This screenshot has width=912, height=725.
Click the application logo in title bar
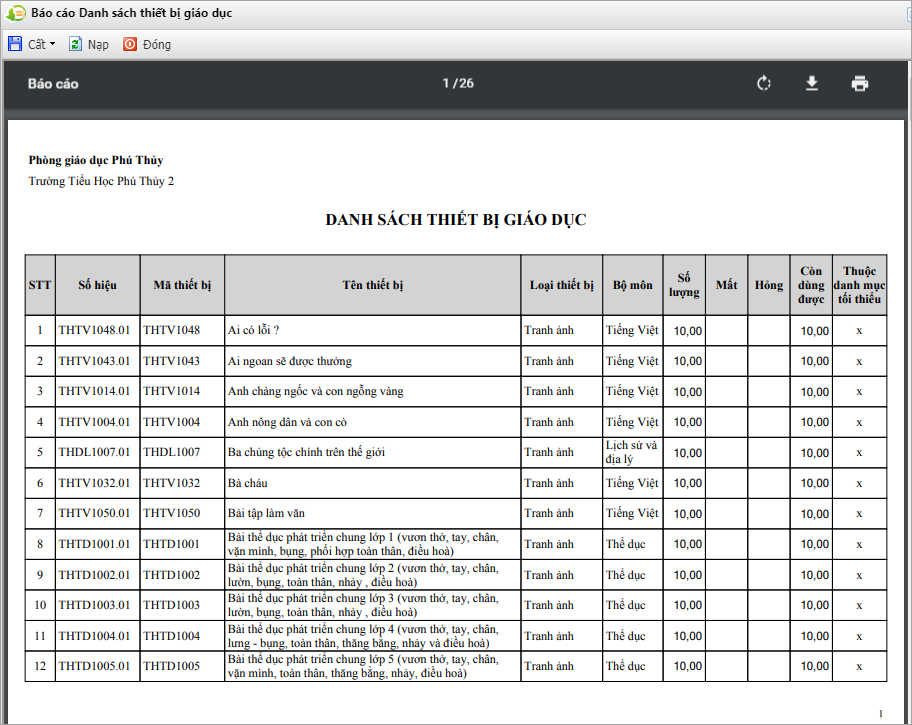(16, 13)
